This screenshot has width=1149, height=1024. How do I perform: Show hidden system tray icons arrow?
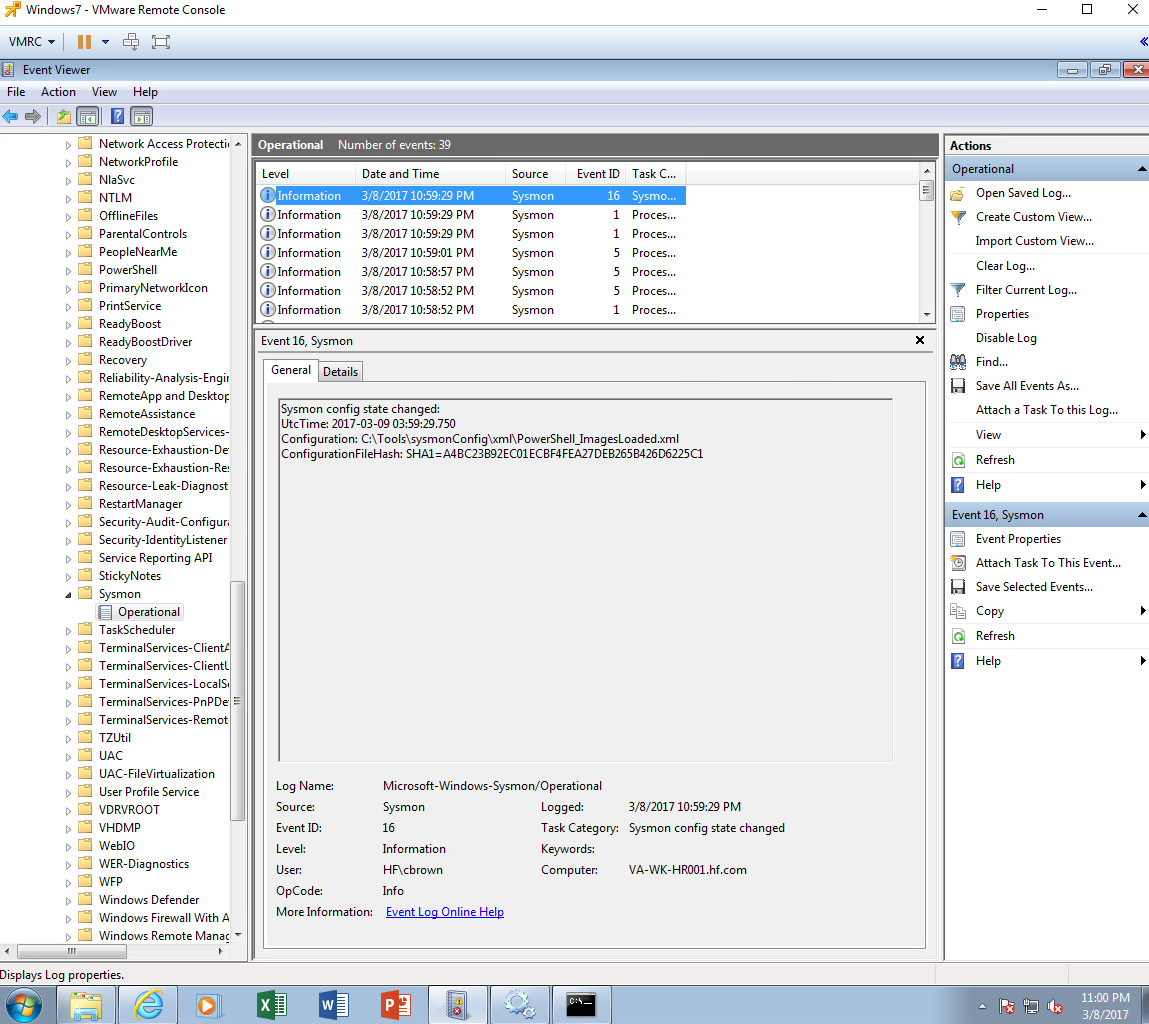tap(982, 1006)
